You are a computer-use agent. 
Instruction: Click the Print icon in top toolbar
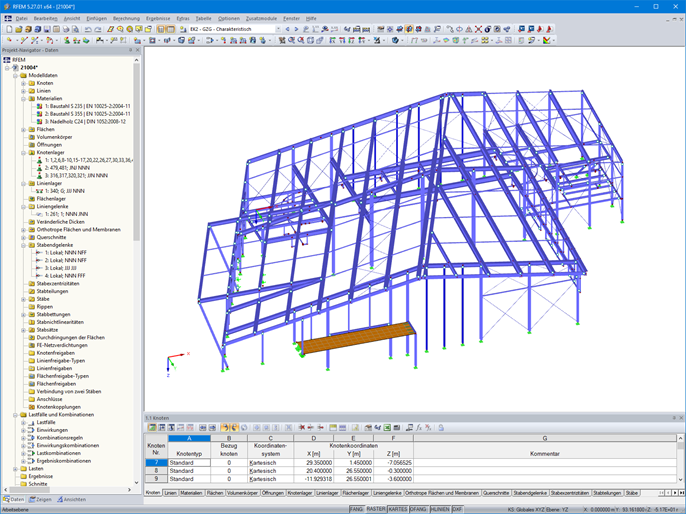[x=66, y=29]
